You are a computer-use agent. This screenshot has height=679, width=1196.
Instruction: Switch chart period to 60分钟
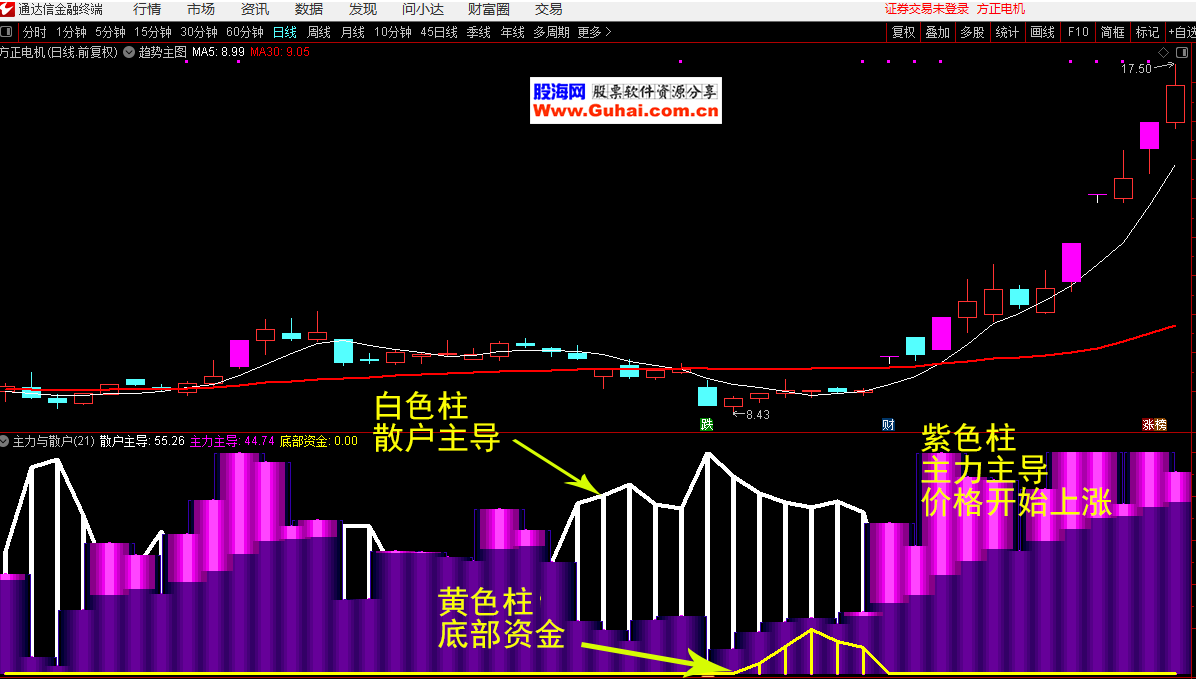click(244, 32)
